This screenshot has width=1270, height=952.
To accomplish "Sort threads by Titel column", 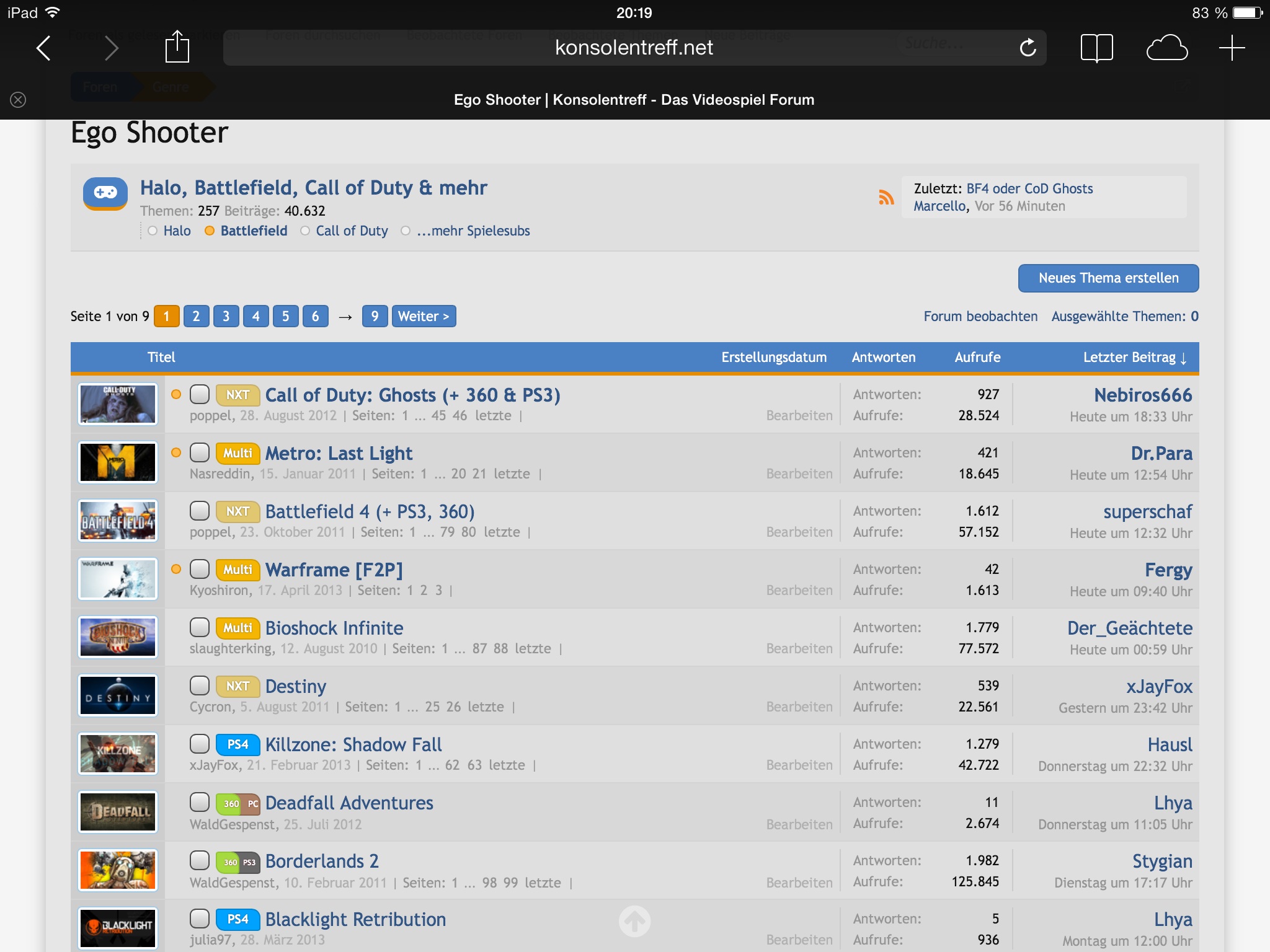I will pos(161,358).
